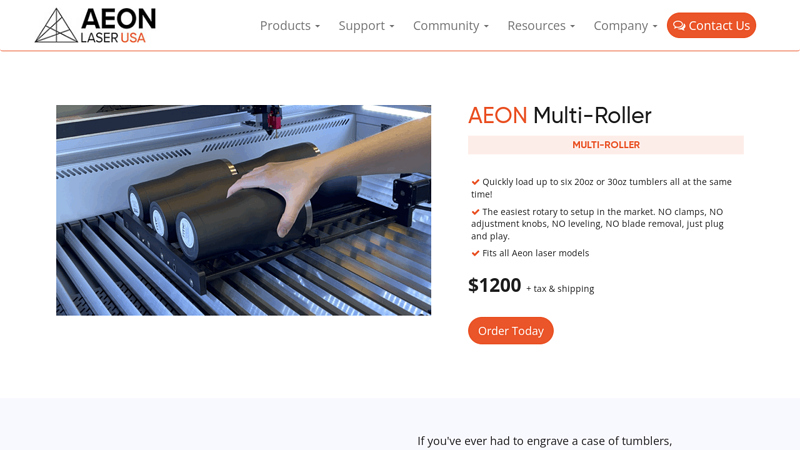Open the Resources menu
Image resolution: width=800 pixels, height=450 pixels.
tap(541, 26)
